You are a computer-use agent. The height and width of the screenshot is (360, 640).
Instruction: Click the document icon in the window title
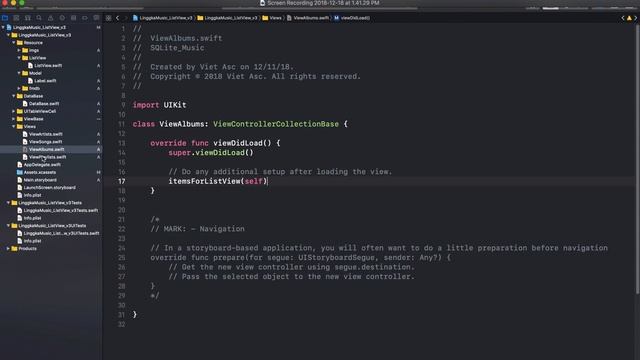coord(262,3)
